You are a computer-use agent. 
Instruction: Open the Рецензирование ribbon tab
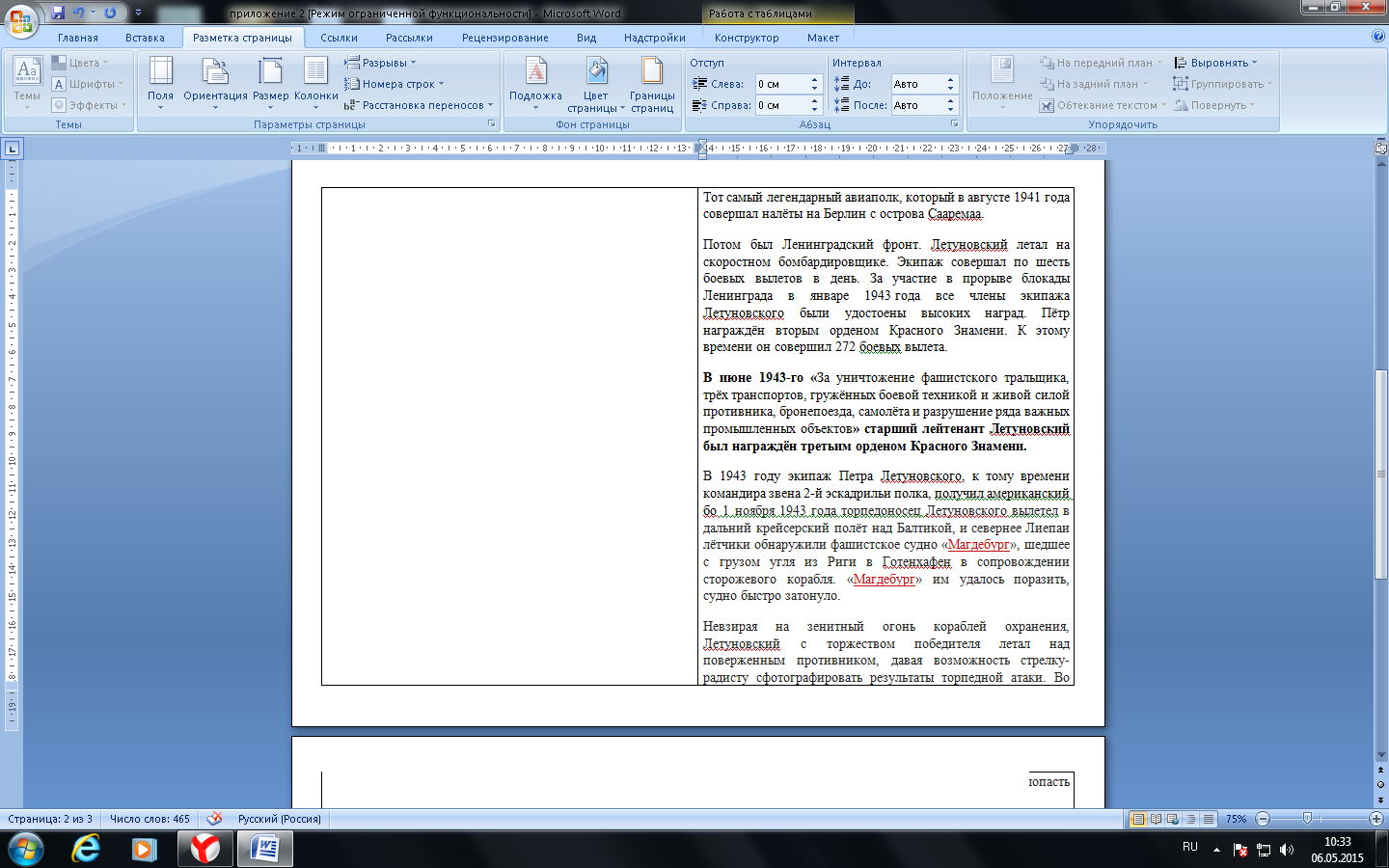(x=504, y=38)
